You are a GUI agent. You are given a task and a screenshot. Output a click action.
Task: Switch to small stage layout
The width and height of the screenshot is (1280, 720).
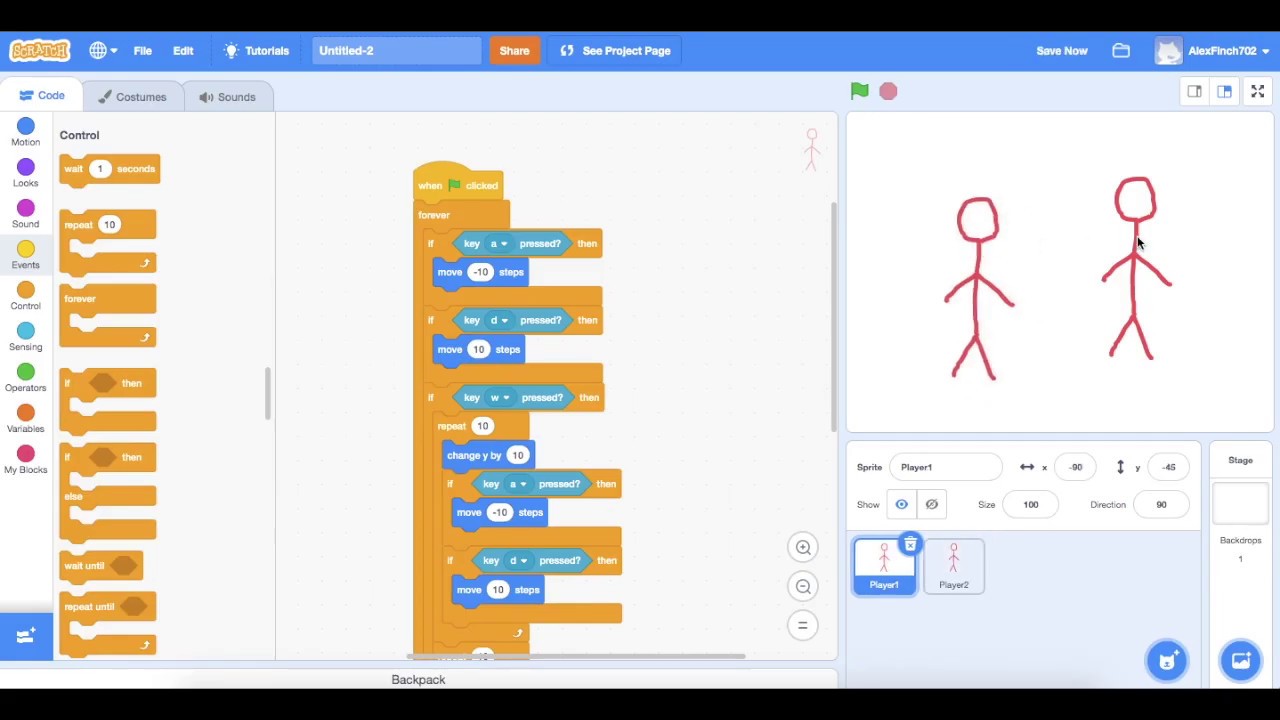(x=1195, y=91)
